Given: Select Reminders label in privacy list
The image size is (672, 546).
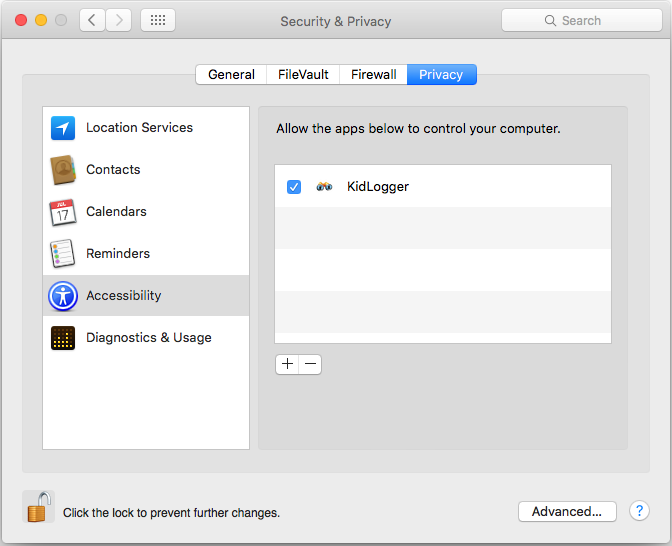Looking at the screenshot, I should coord(118,254).
